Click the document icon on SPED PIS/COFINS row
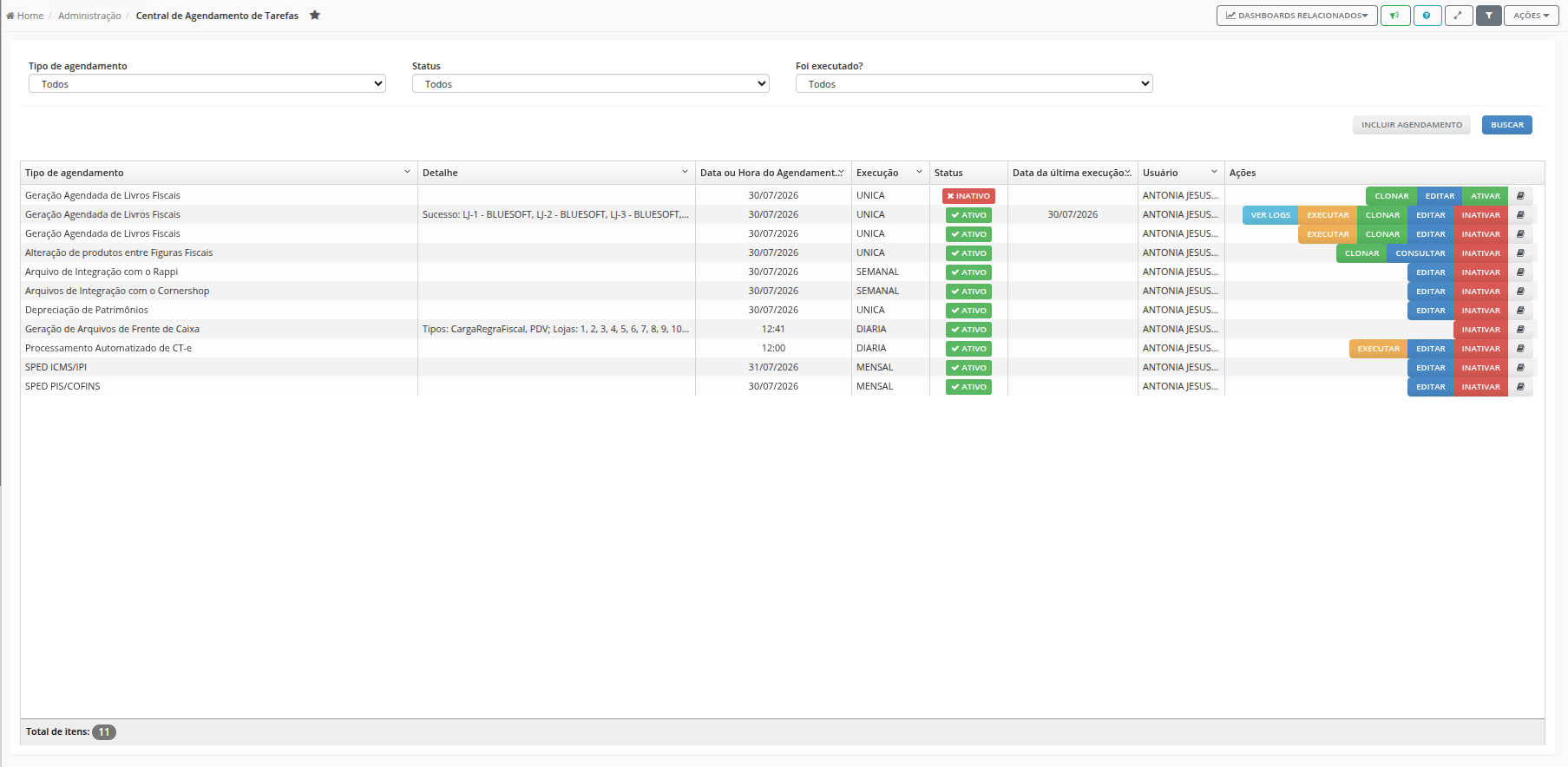This screenshot has width=1568, height=767. tap(1520, 387)
